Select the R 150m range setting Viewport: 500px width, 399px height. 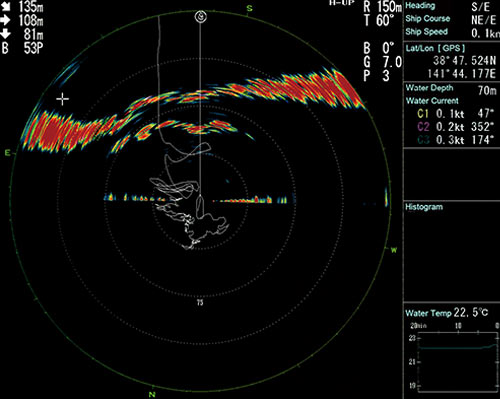pyautogui.click(x=383, y=6)
